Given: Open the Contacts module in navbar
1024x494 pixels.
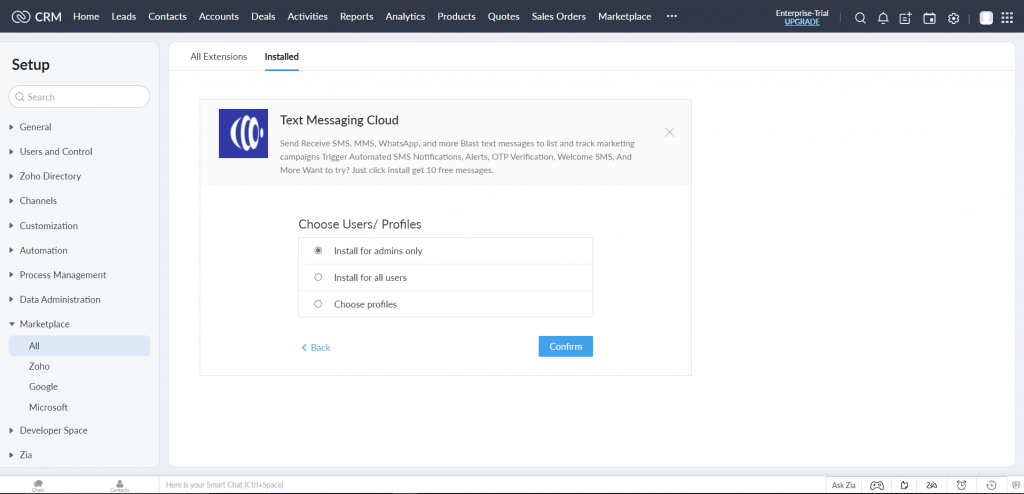Looking at the screenshot, I should coord(167,16).
